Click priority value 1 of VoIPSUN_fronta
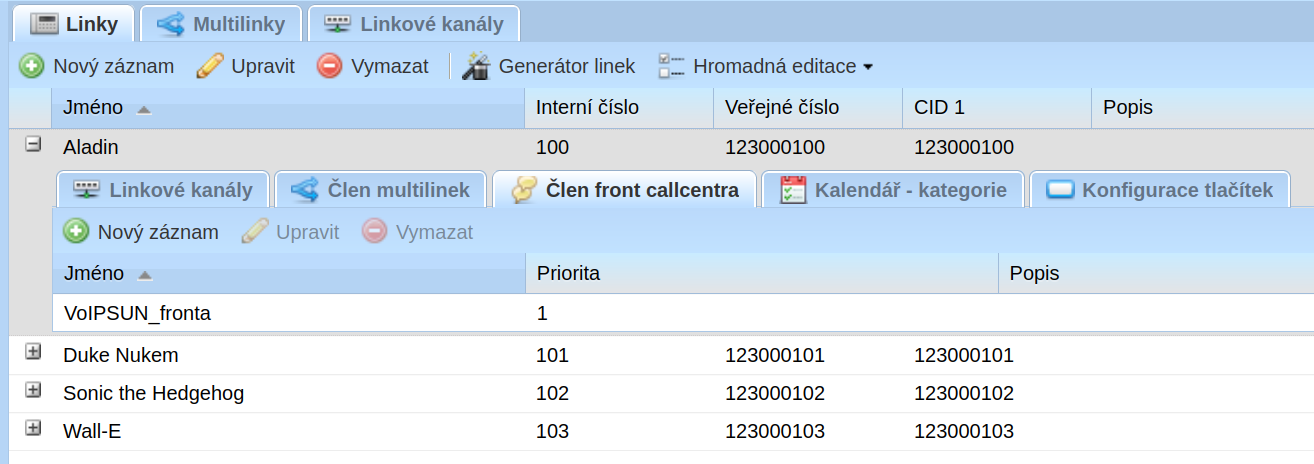This screenshot has width=1314, height=464. [542, 313]
